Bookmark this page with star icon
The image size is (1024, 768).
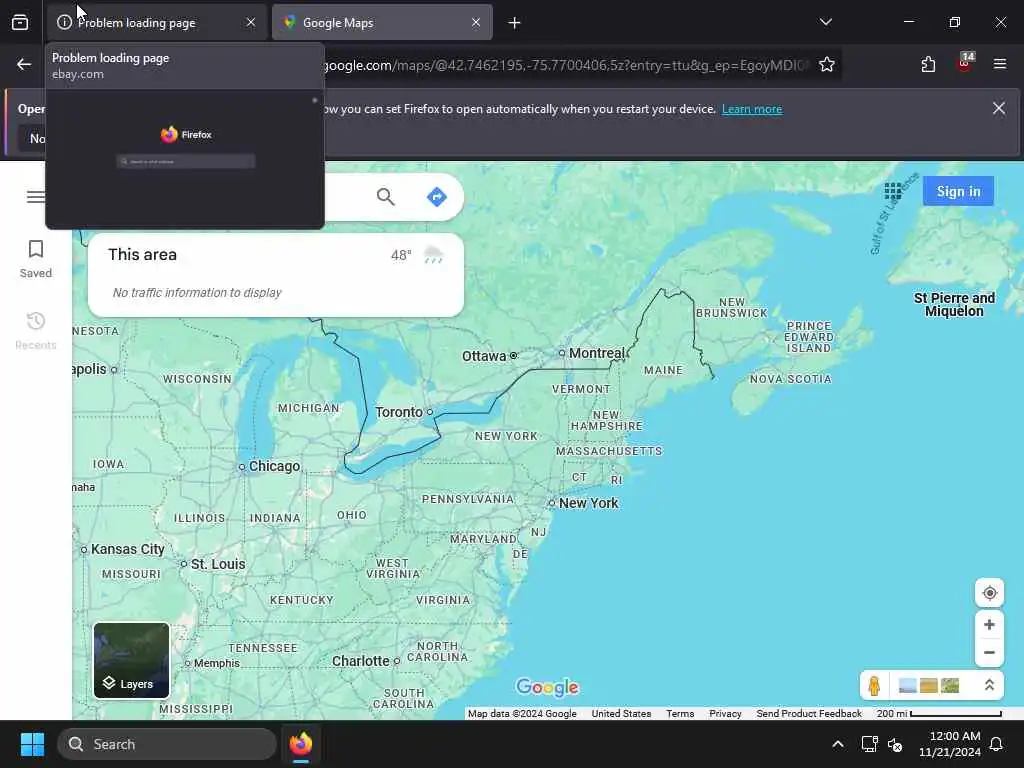click(x=827, y=64)
